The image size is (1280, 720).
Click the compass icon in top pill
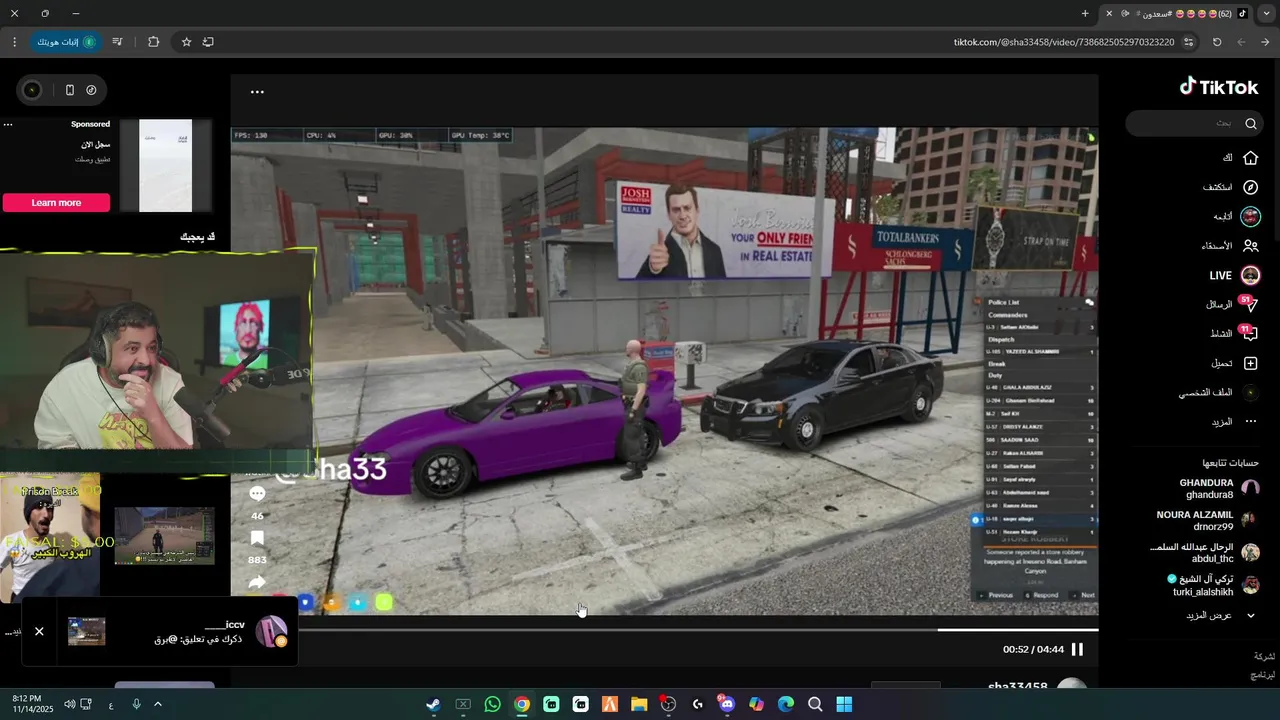point(91,90)
